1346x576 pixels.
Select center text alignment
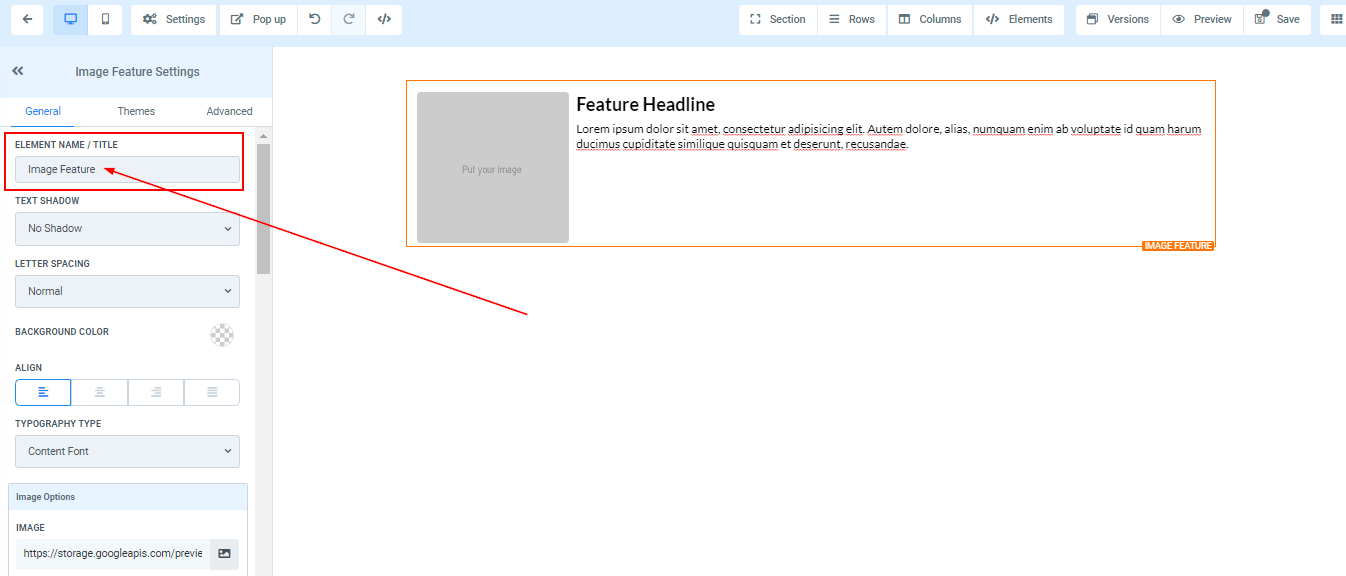tap(99, 392)
